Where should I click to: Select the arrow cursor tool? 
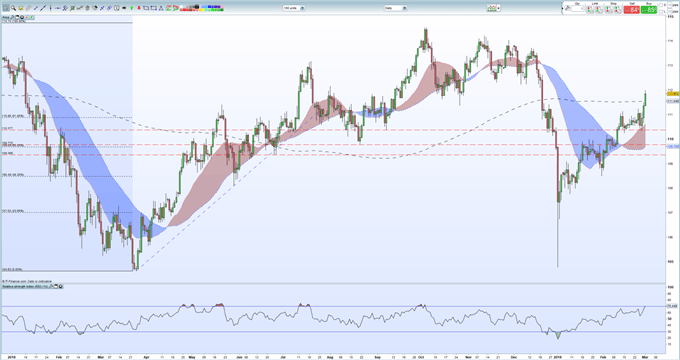[x=6, y=8]
